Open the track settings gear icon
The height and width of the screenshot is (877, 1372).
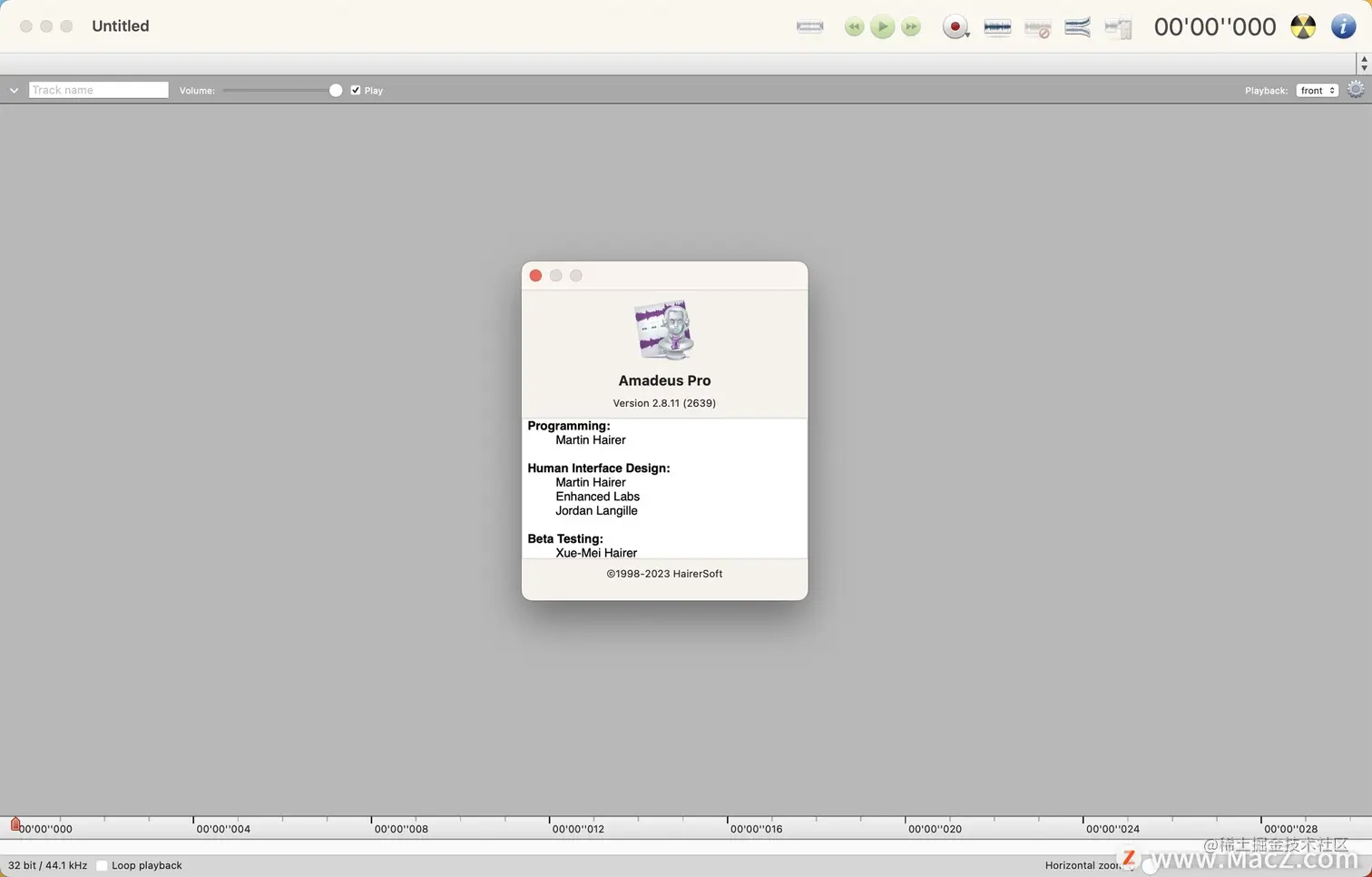(1356, 89)
